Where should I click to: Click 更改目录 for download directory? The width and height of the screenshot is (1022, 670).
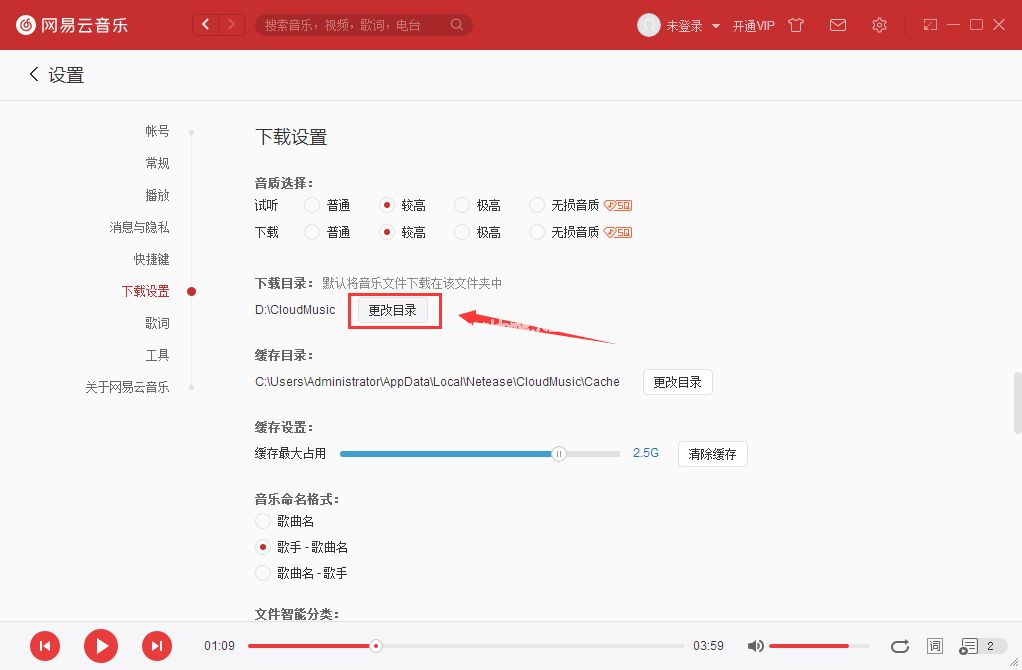pos(393,310)
